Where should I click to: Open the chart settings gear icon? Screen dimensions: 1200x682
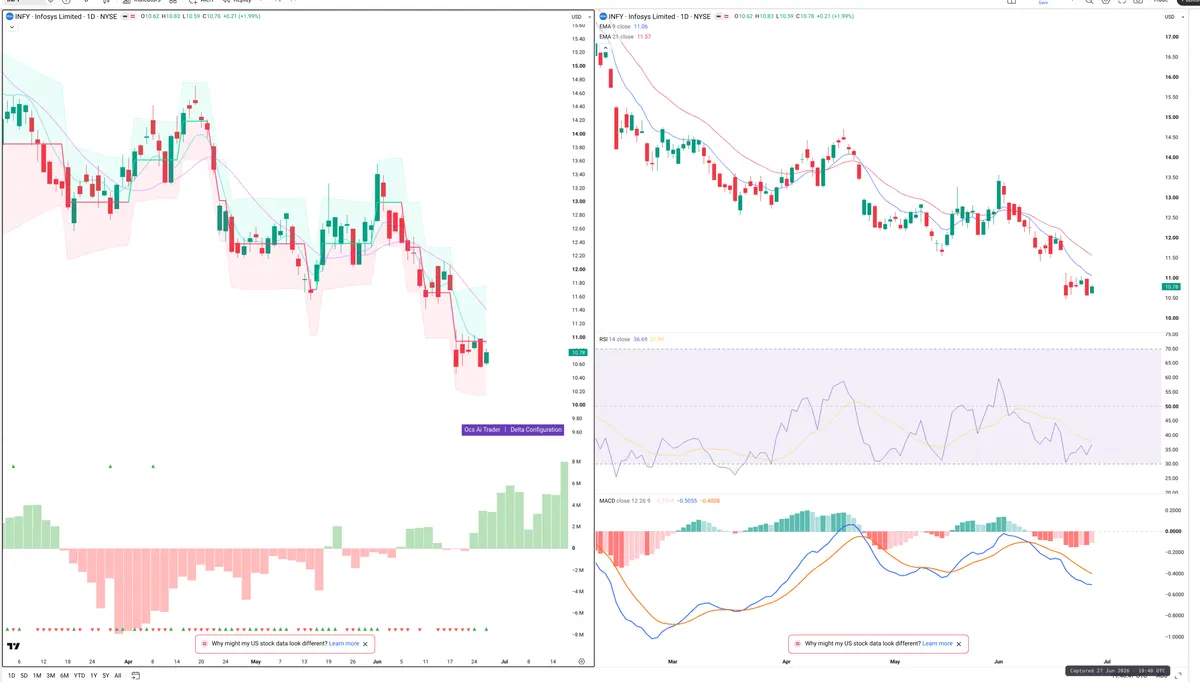point(581,662)
